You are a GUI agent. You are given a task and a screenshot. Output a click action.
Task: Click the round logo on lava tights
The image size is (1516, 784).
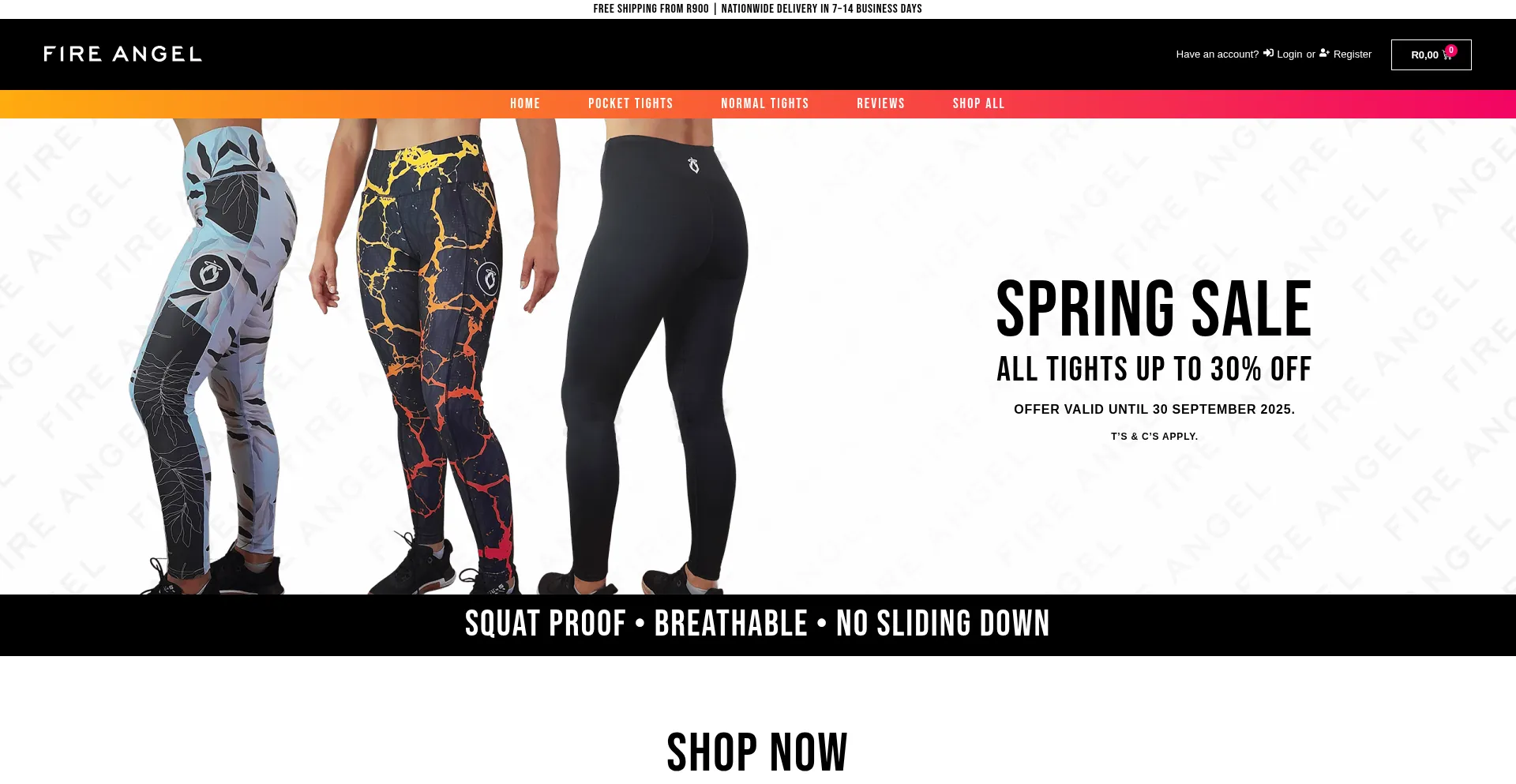[489, 278]
